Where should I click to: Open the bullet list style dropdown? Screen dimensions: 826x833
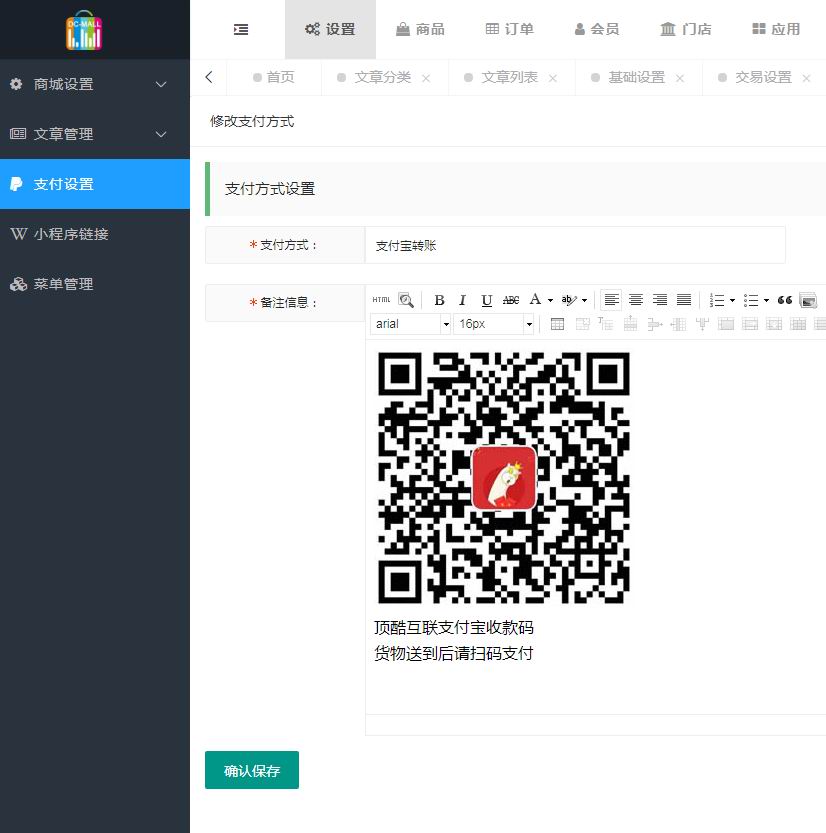767,301
